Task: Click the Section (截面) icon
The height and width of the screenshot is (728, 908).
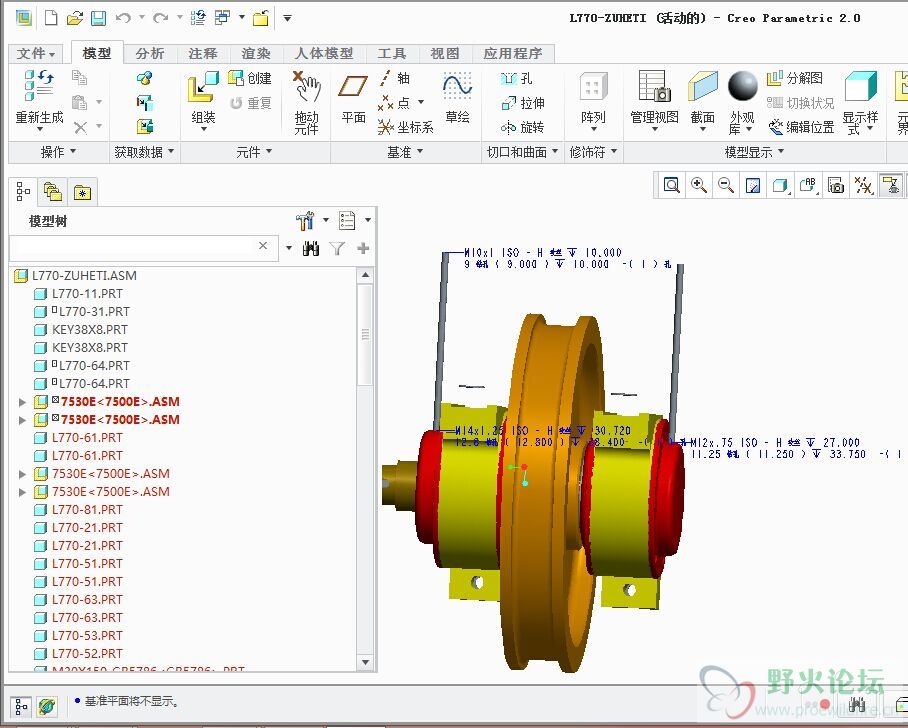Action: 702,87
